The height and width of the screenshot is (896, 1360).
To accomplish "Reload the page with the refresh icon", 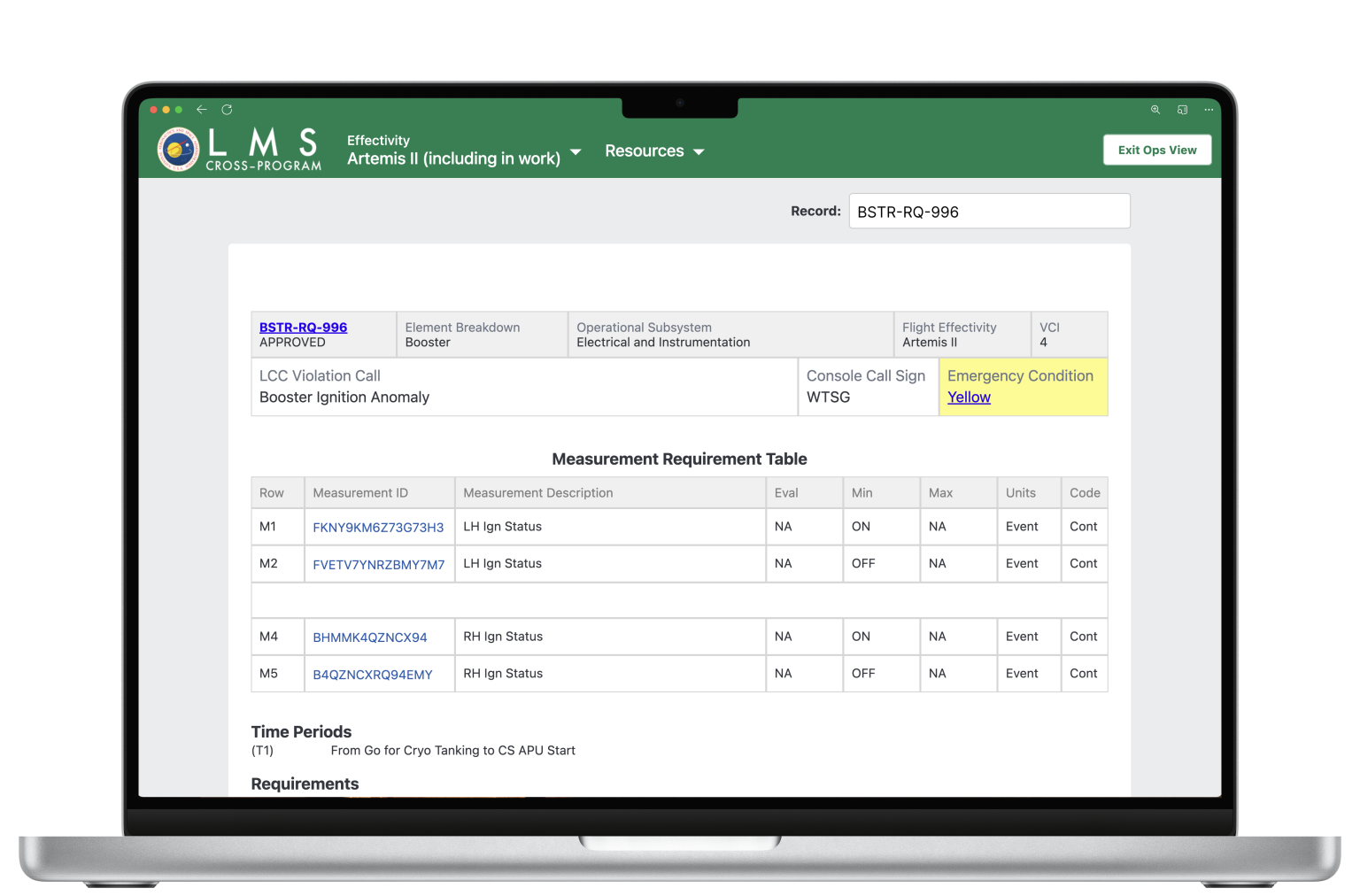I will click(x=227, y=110).
